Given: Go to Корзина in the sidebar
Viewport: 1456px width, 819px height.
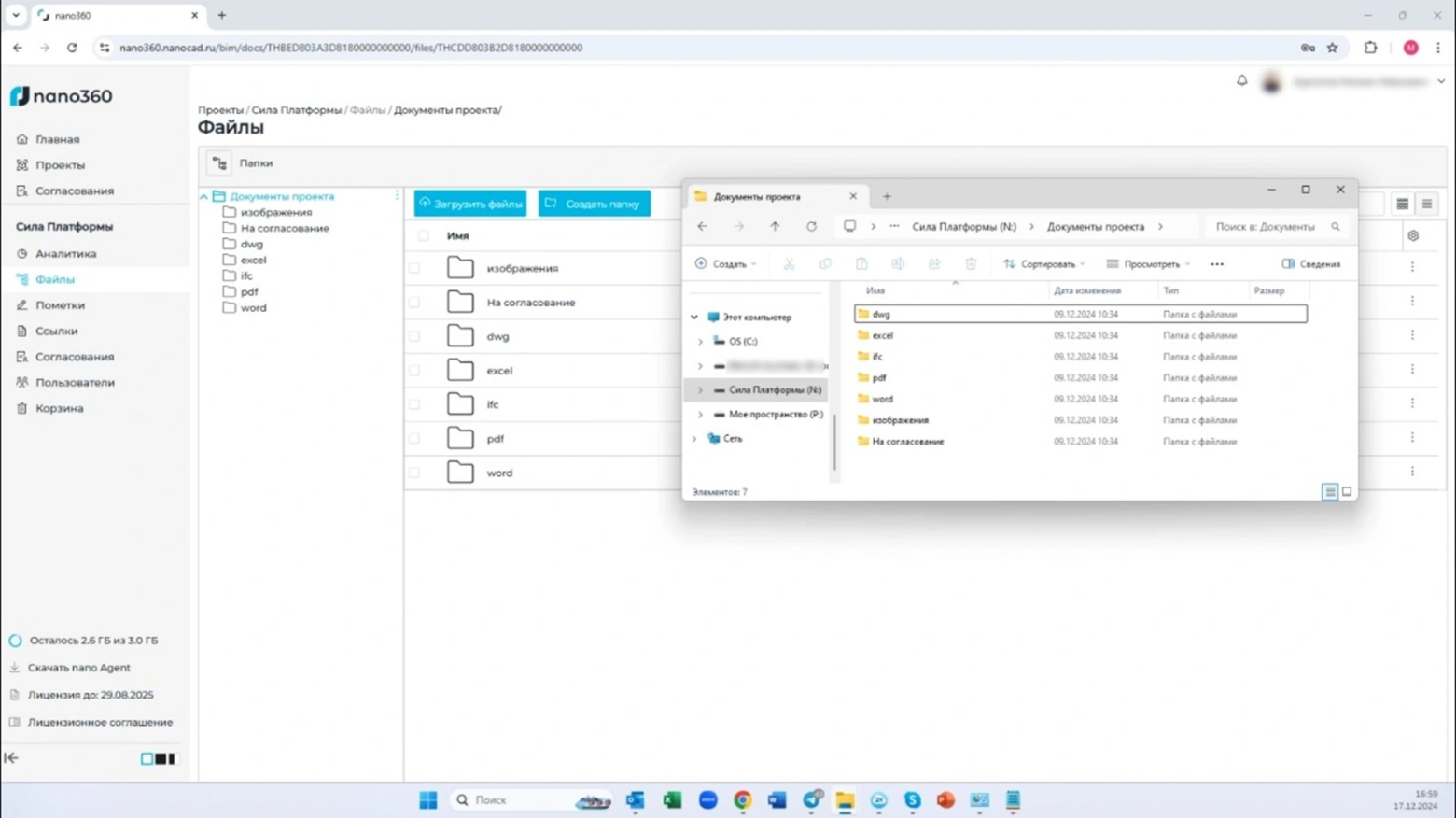Looking at the screenshot, I should (59, 408).
